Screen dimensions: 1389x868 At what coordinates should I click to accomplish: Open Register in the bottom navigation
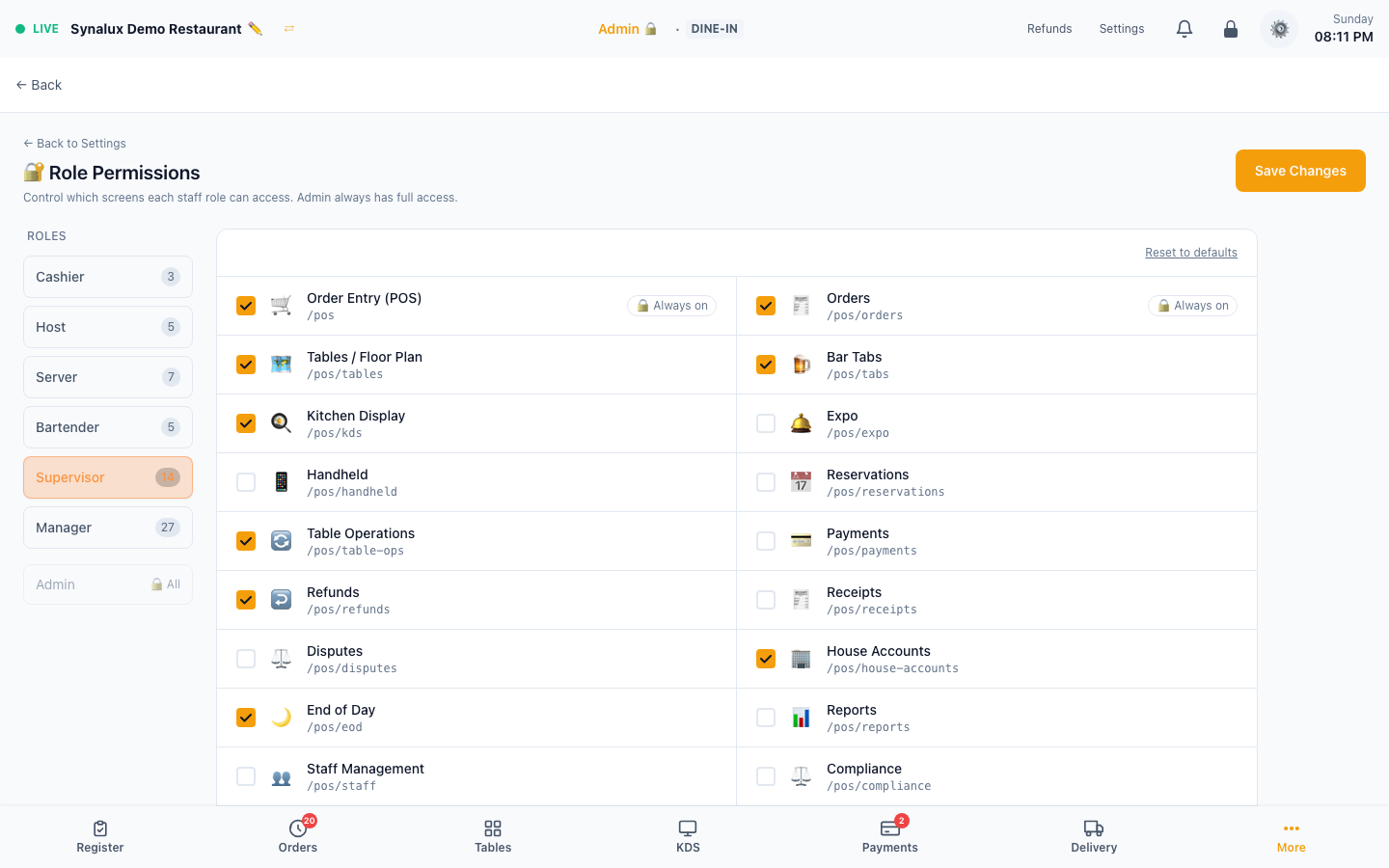(x=100, y=837)
